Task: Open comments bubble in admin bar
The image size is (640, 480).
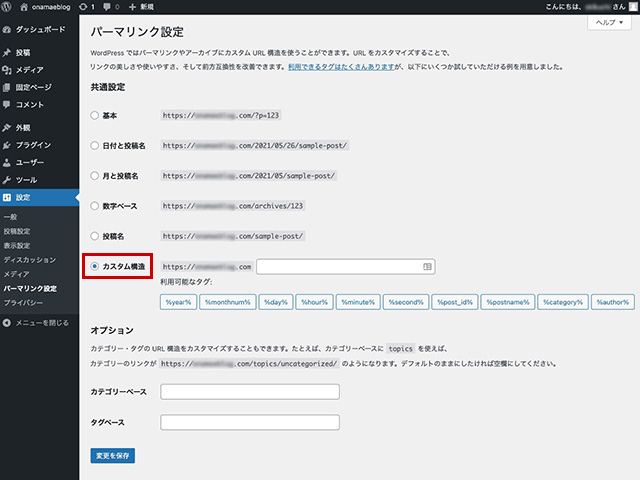Action: [111, 7]
